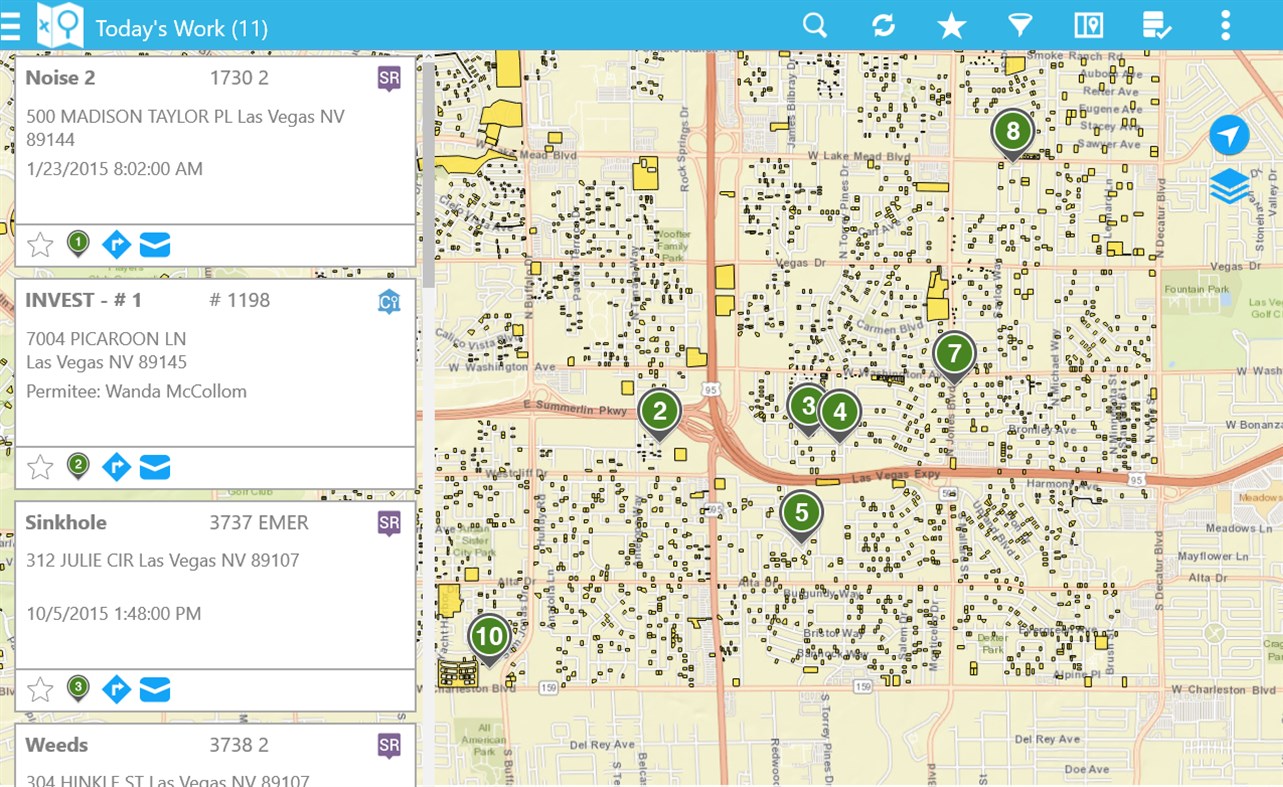Click the 3738 2 number on Weeds
Screen dimensions: 1283x787
240,745
